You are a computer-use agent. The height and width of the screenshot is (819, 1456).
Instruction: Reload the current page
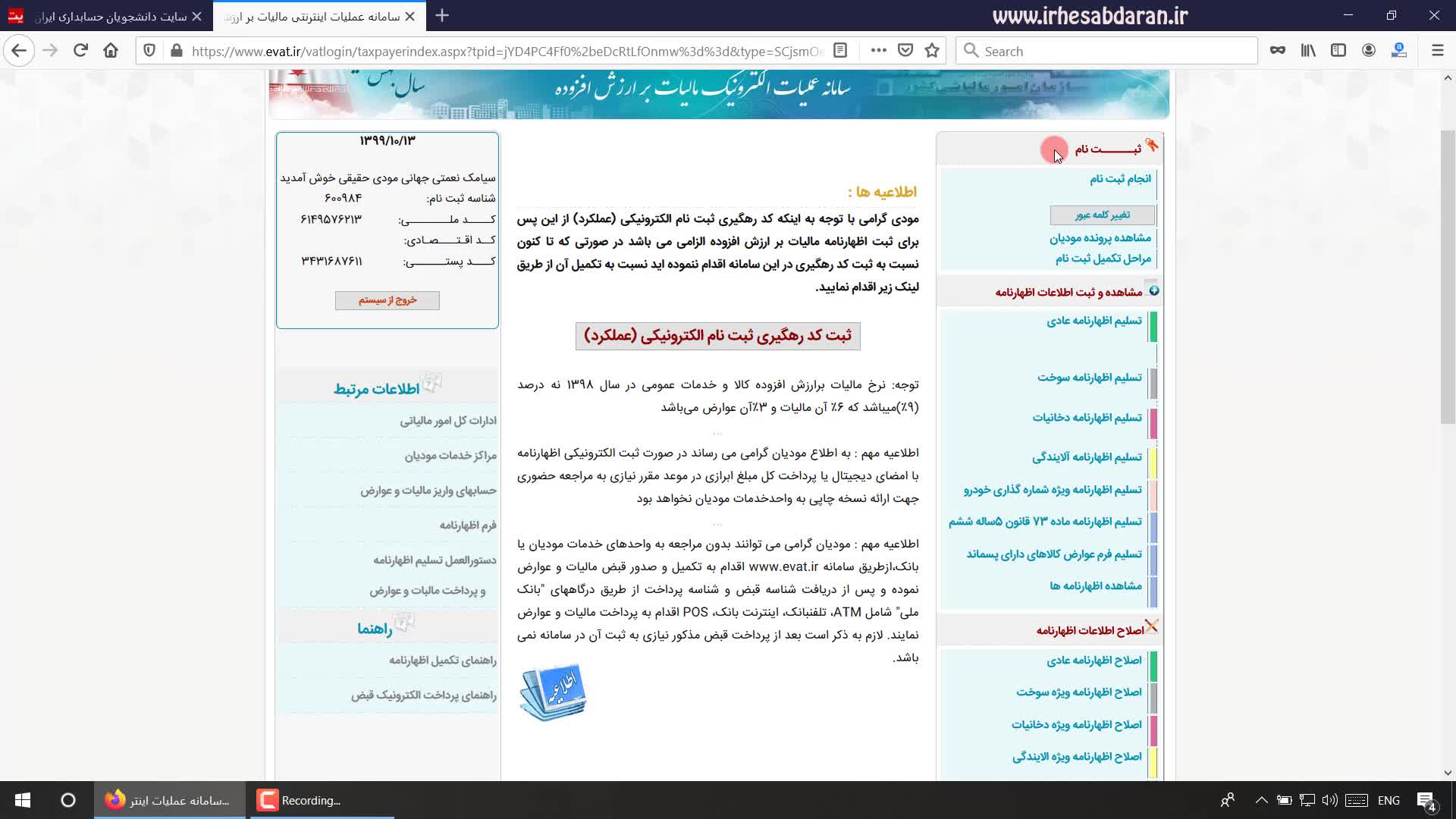80,51
